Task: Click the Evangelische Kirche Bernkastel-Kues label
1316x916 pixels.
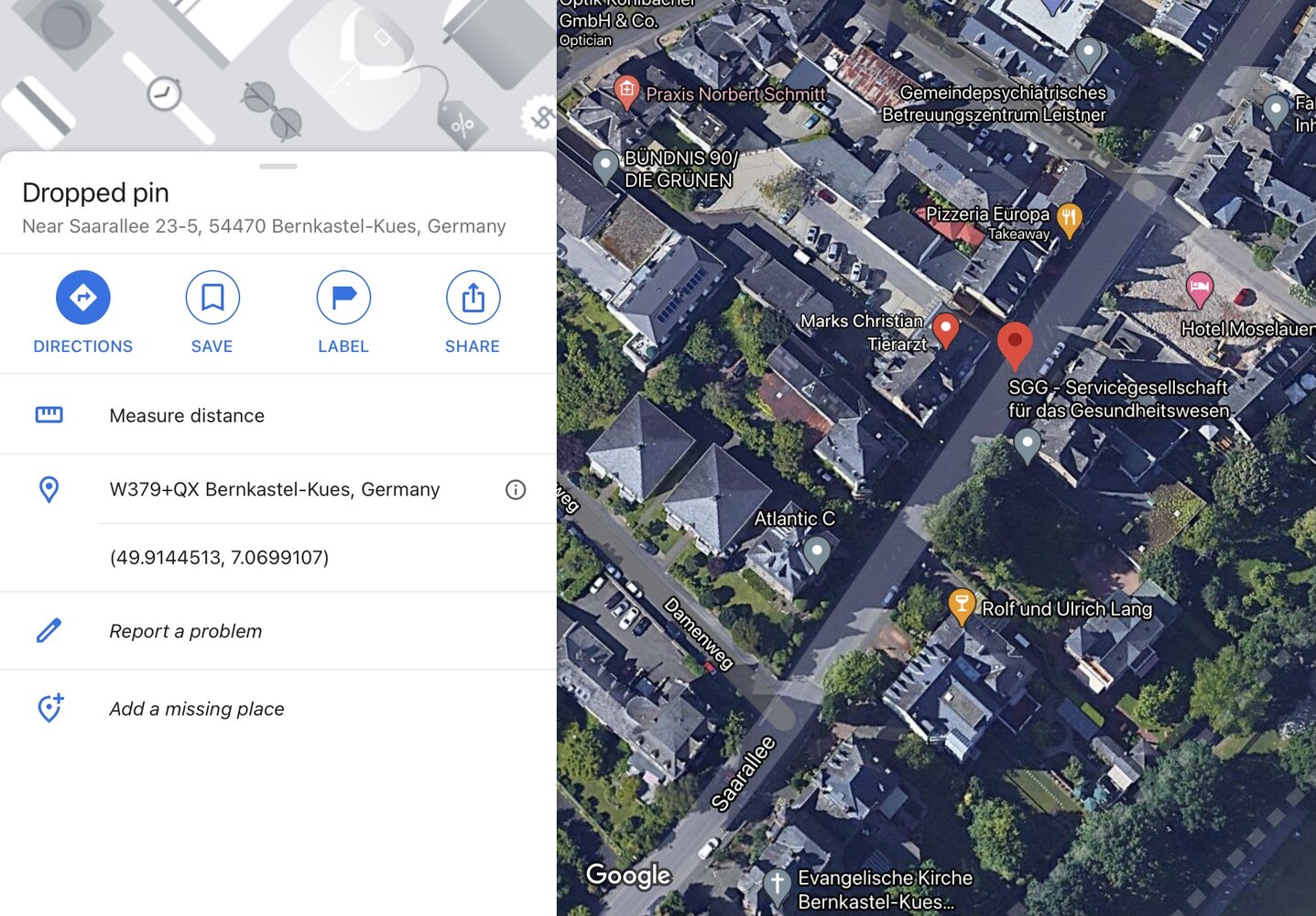Action: pos(885,889)
